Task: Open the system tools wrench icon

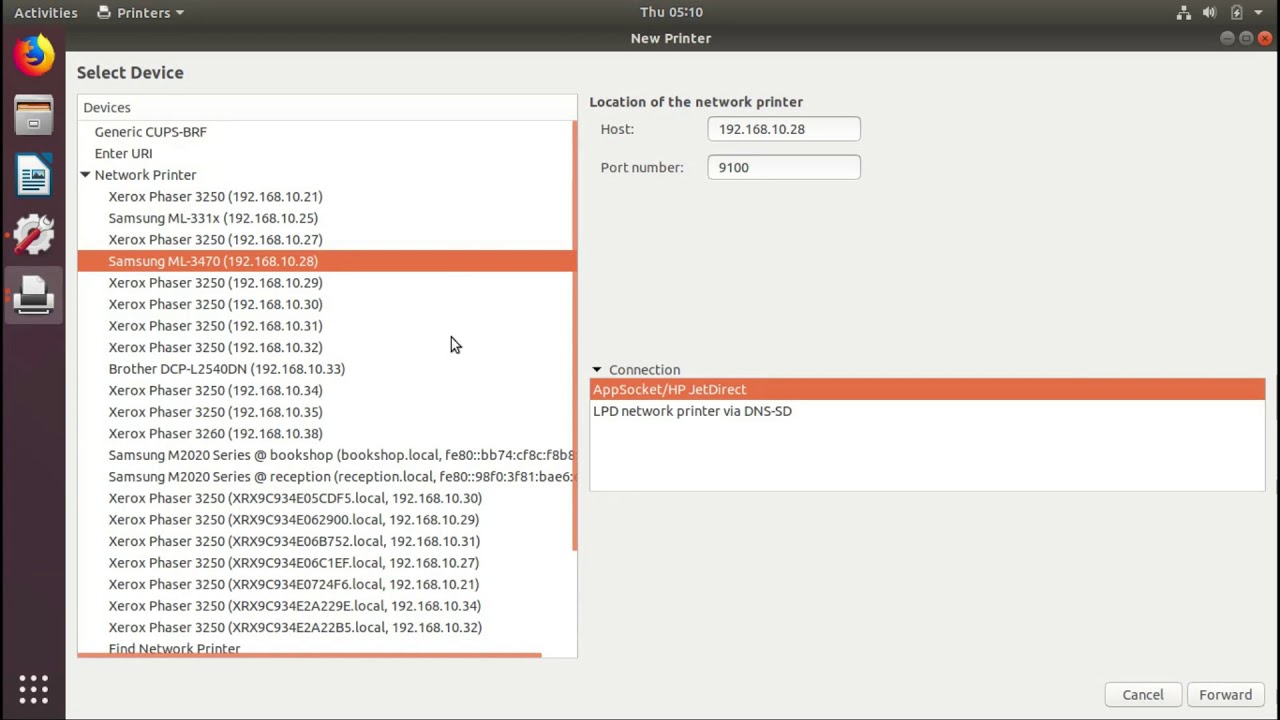Action: point(33,236)
